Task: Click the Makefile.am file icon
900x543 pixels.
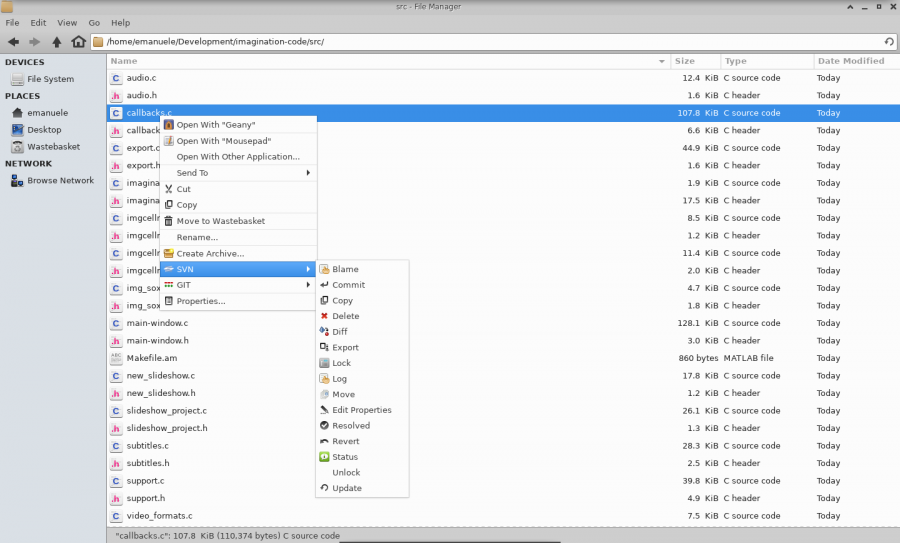Action: click(116, 358)
